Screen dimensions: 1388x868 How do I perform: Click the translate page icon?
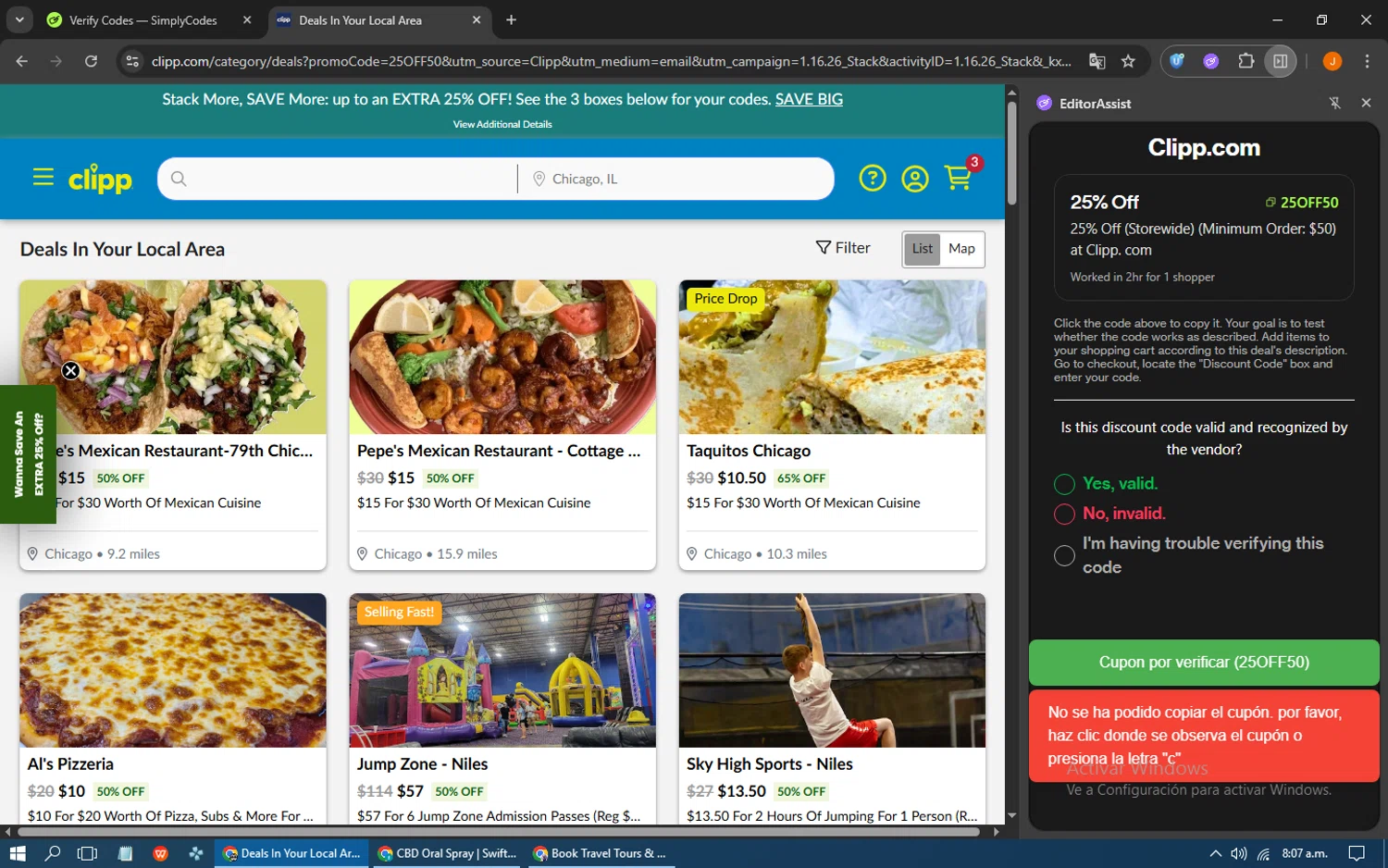1097,61
